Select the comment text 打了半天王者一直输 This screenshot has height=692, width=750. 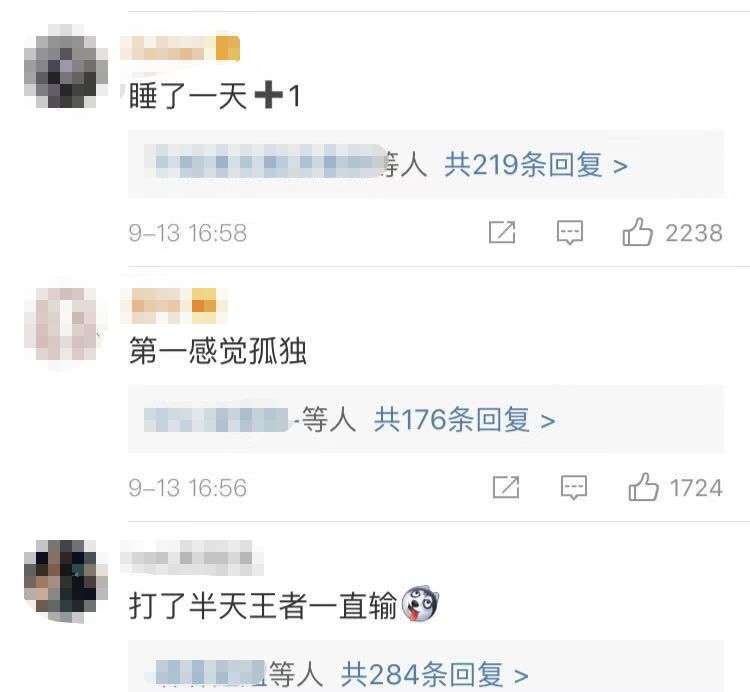point(263,605)
